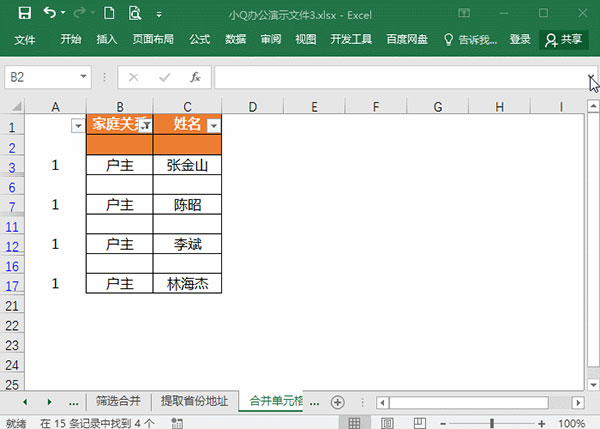Screen dimensions: 600x429
Task: Open the 审阅 ribbon tab
Action: [271, 39]
